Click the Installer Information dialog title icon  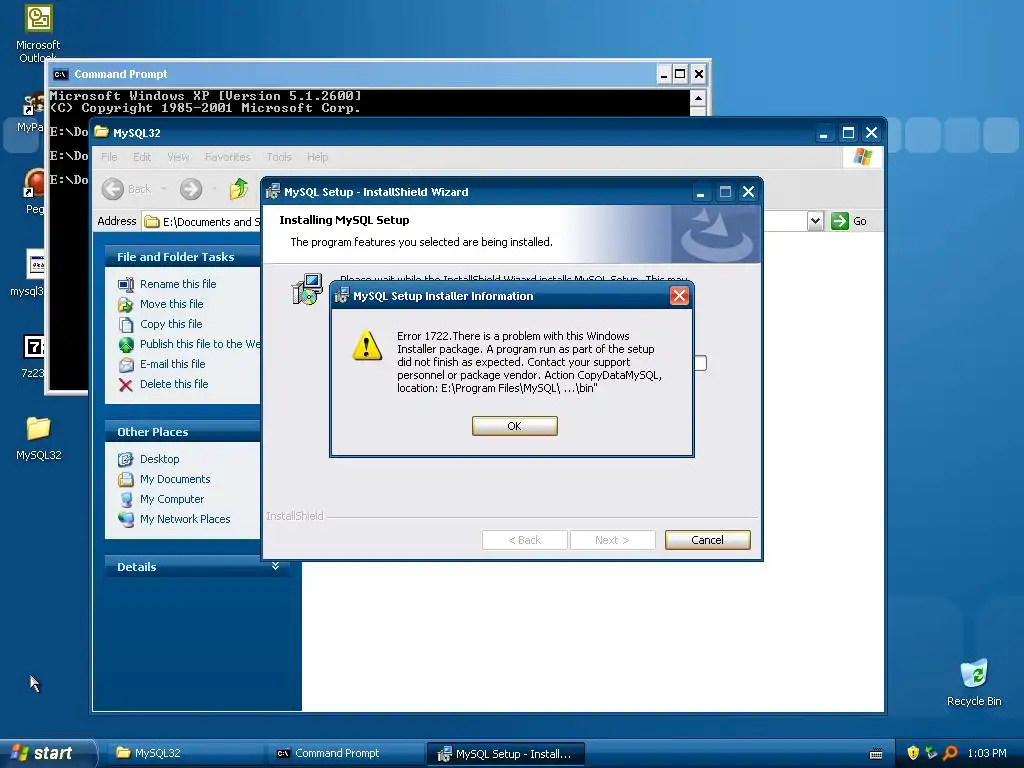tap(342, 296)
